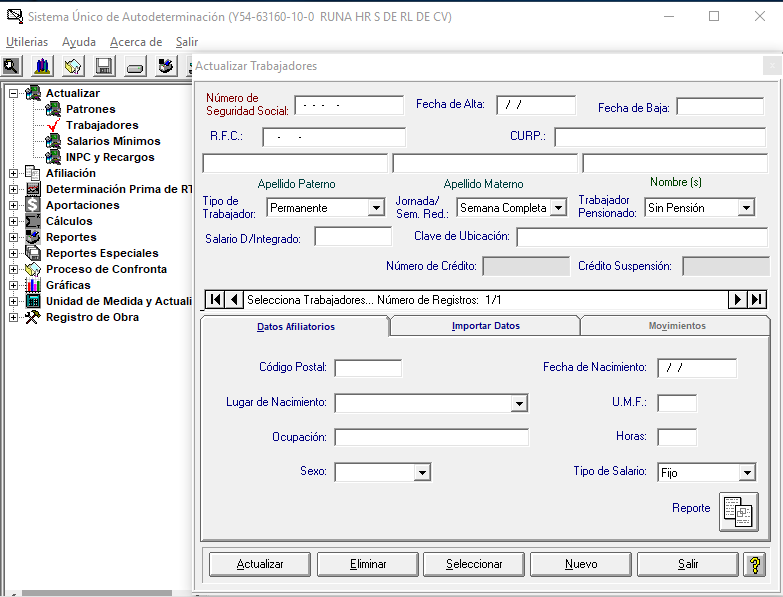Go to previous worker record
783x597 pixels.
[x=234, y=299]
